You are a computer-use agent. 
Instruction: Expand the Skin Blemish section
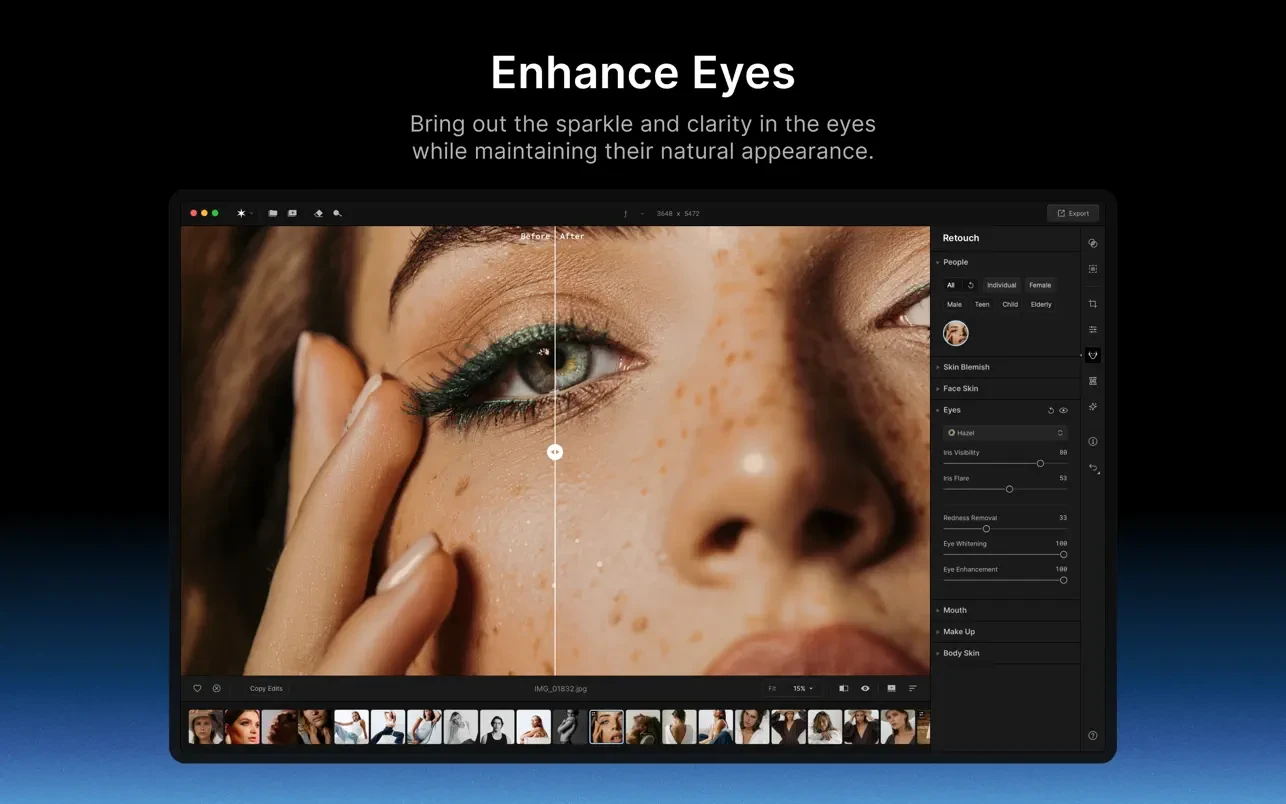966,367
